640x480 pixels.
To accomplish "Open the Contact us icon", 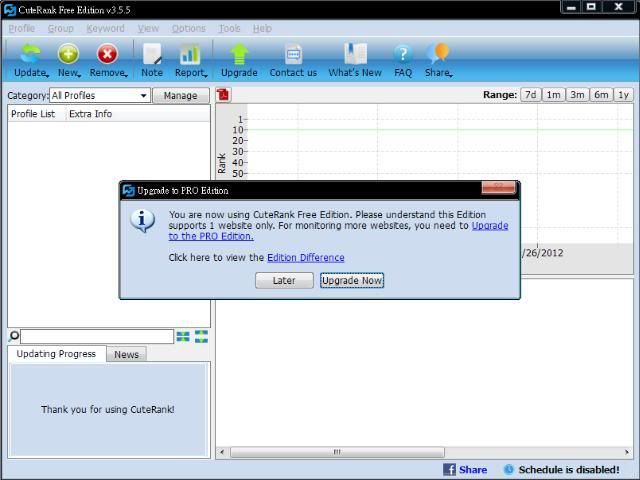I will [x=293, y=55].
